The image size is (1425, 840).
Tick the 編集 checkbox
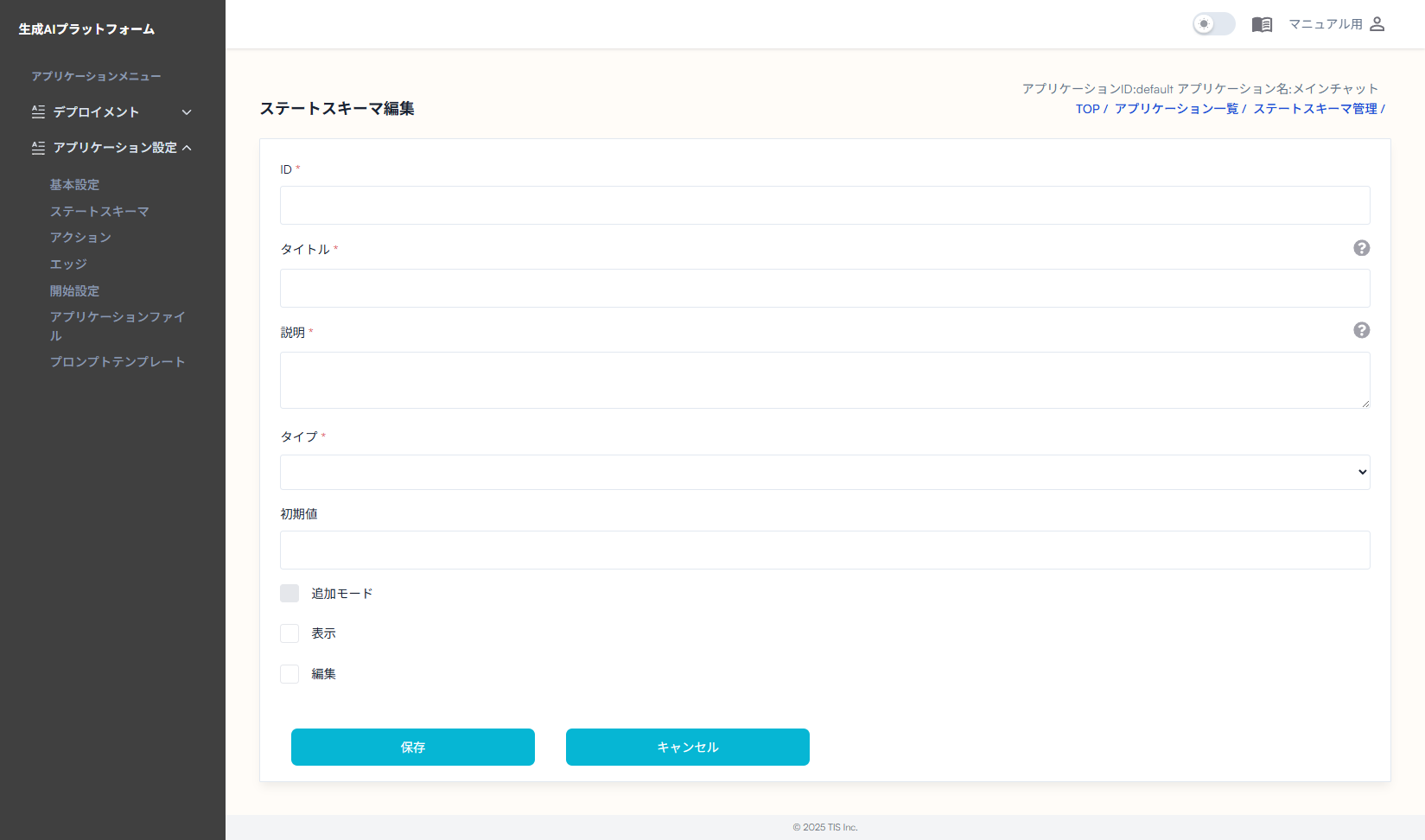click(x=289, y=674)
